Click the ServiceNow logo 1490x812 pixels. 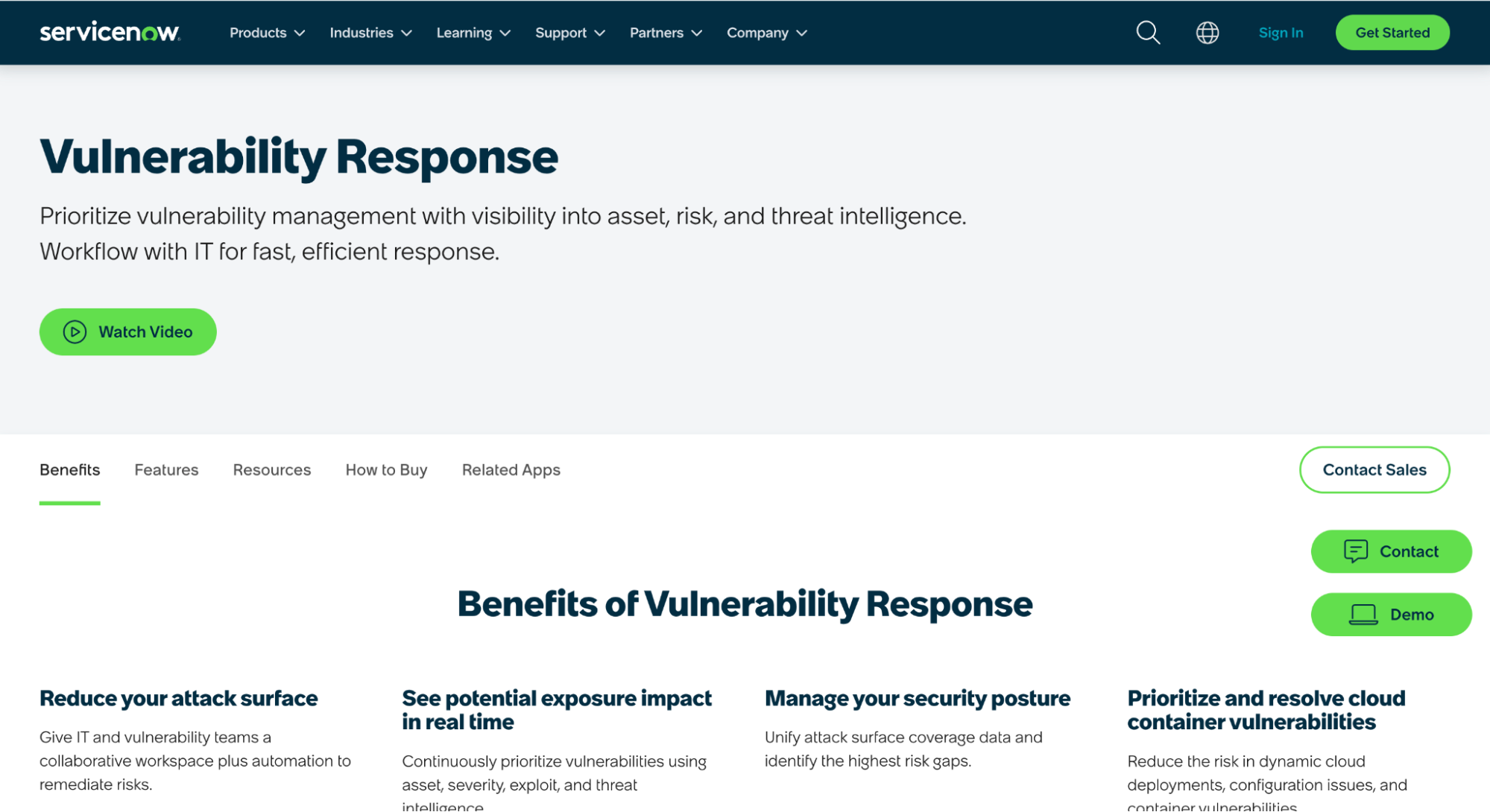[109, 32]
